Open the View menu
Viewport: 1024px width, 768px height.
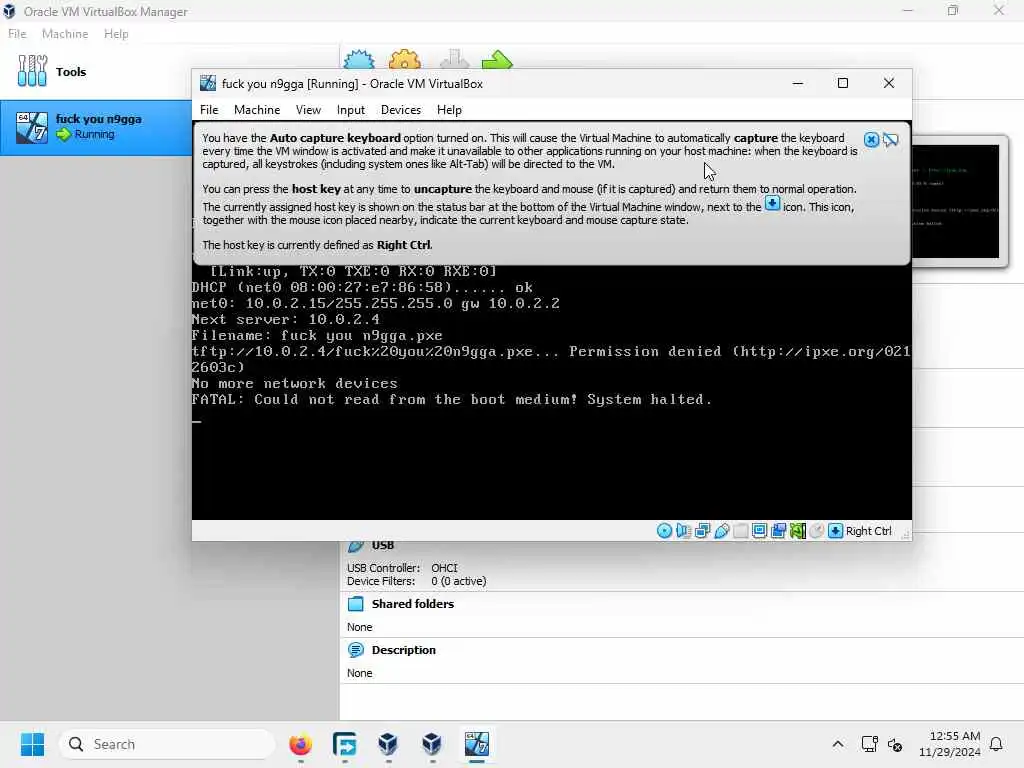(x=308, y=110)
